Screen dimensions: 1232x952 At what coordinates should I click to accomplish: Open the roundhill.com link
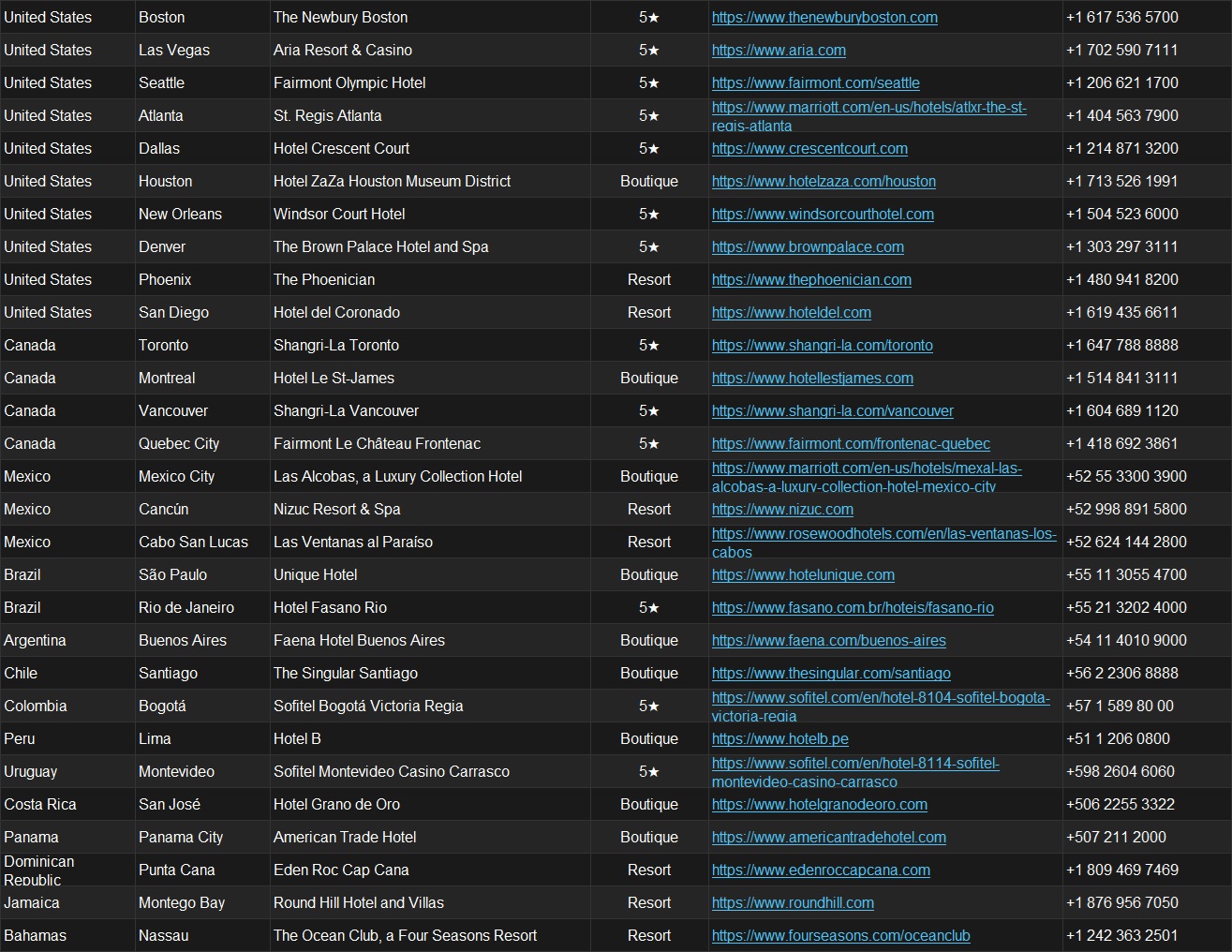(793, 902)
